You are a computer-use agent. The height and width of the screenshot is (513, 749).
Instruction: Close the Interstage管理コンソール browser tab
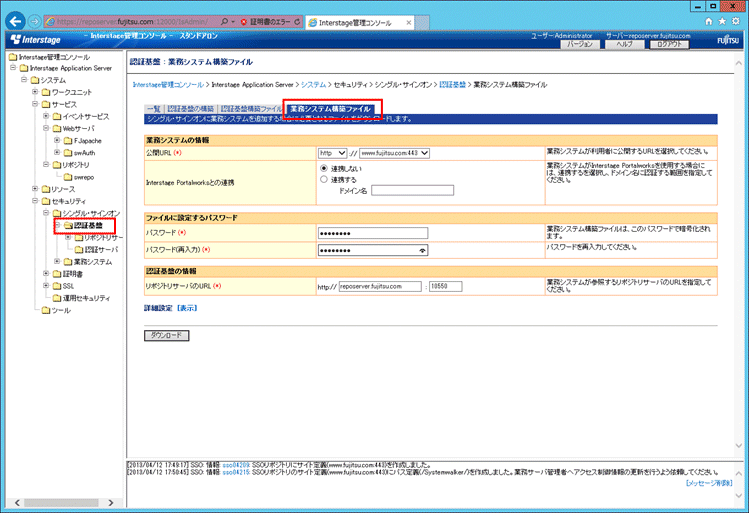click(x=409, y=22)
